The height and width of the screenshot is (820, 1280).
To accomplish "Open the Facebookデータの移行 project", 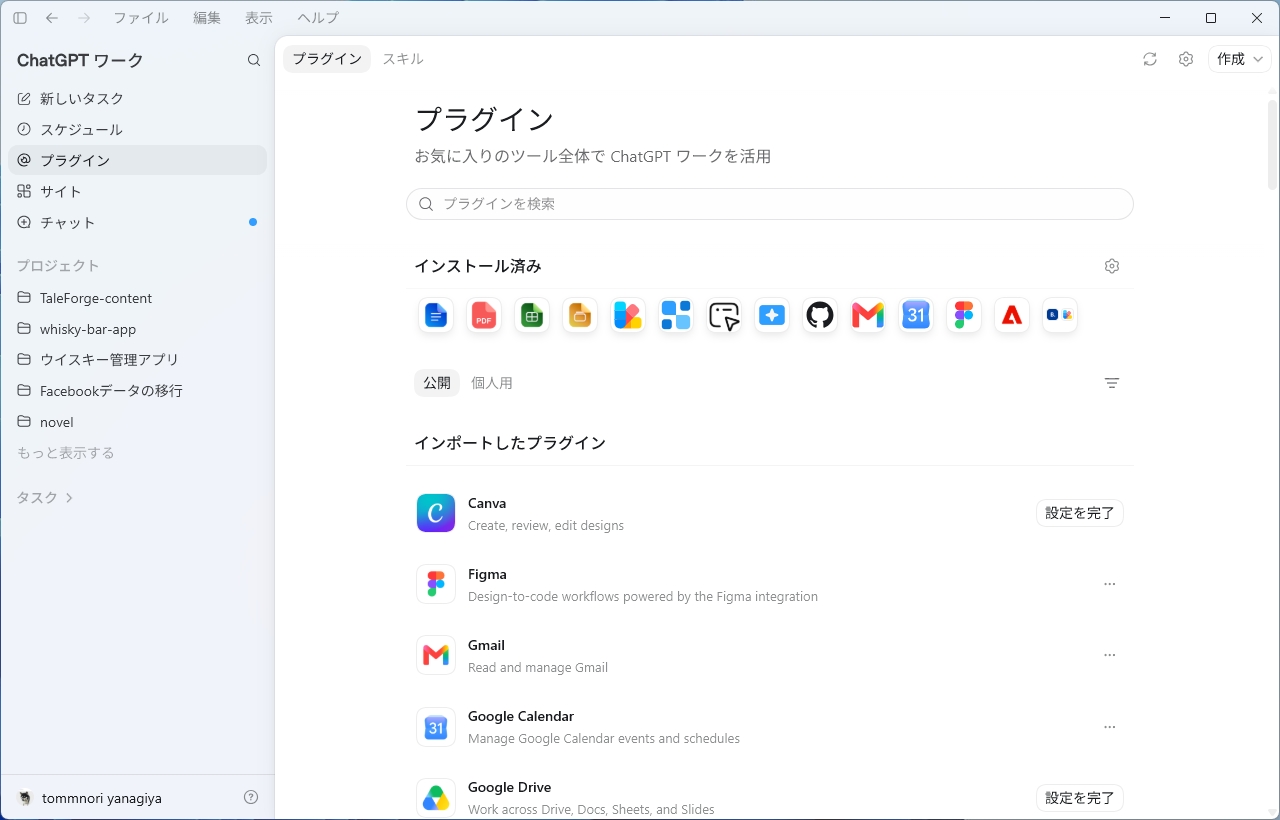I will coord(138,391).
